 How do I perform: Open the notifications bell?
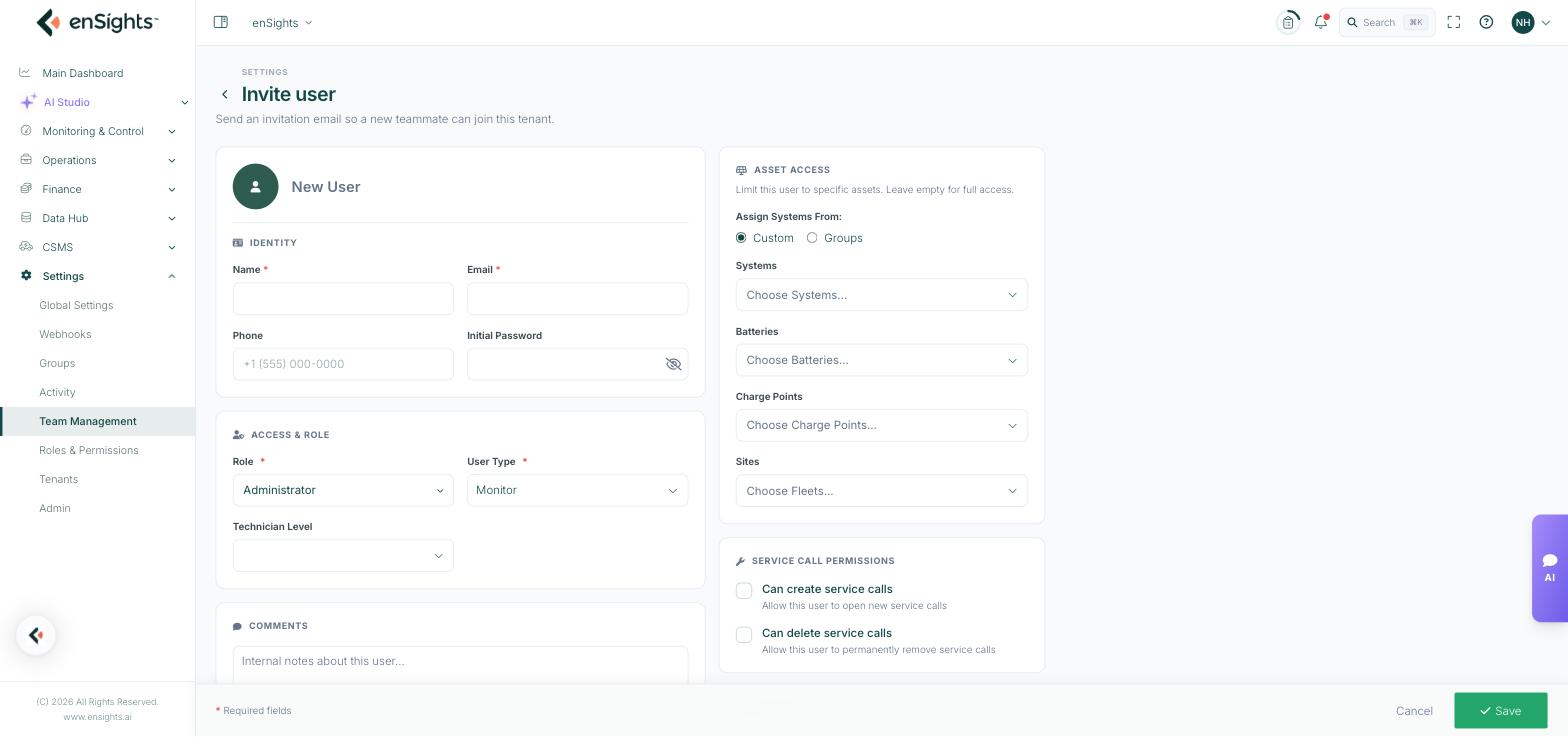1321,22
